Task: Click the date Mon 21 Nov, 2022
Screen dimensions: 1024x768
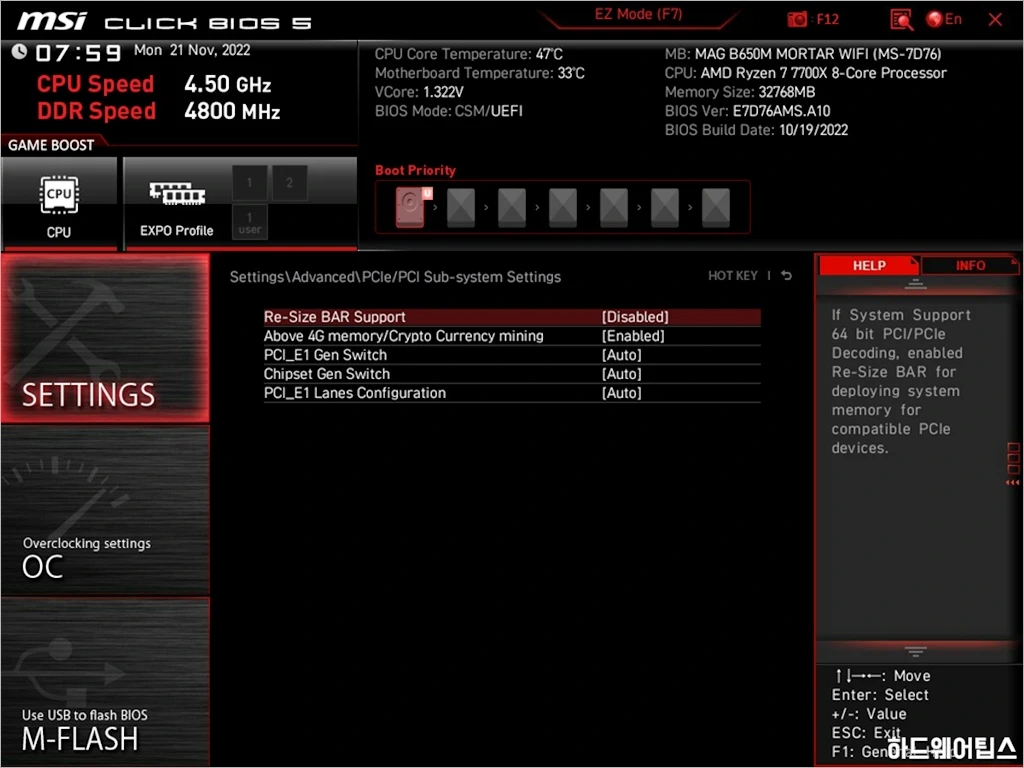Action: click(x=192, y=50)
